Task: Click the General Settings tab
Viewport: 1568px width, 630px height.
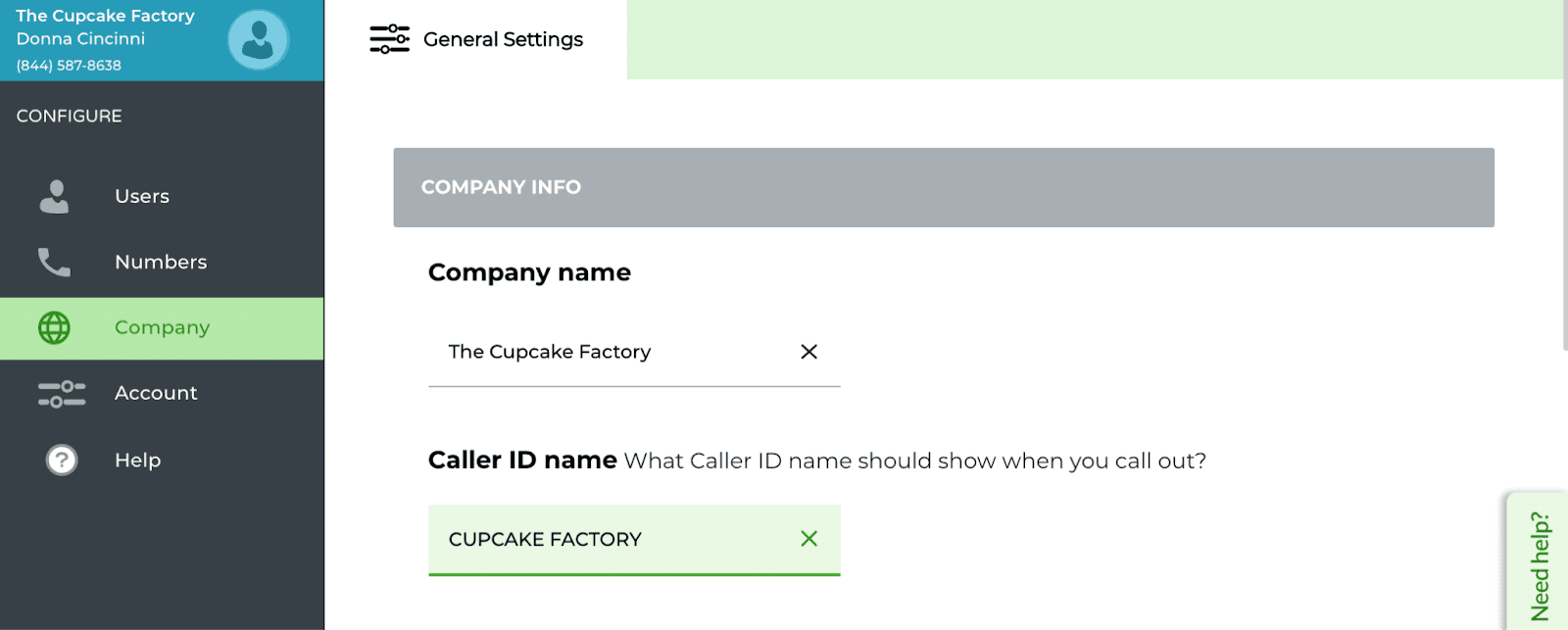Action: (x=475, y=39)
